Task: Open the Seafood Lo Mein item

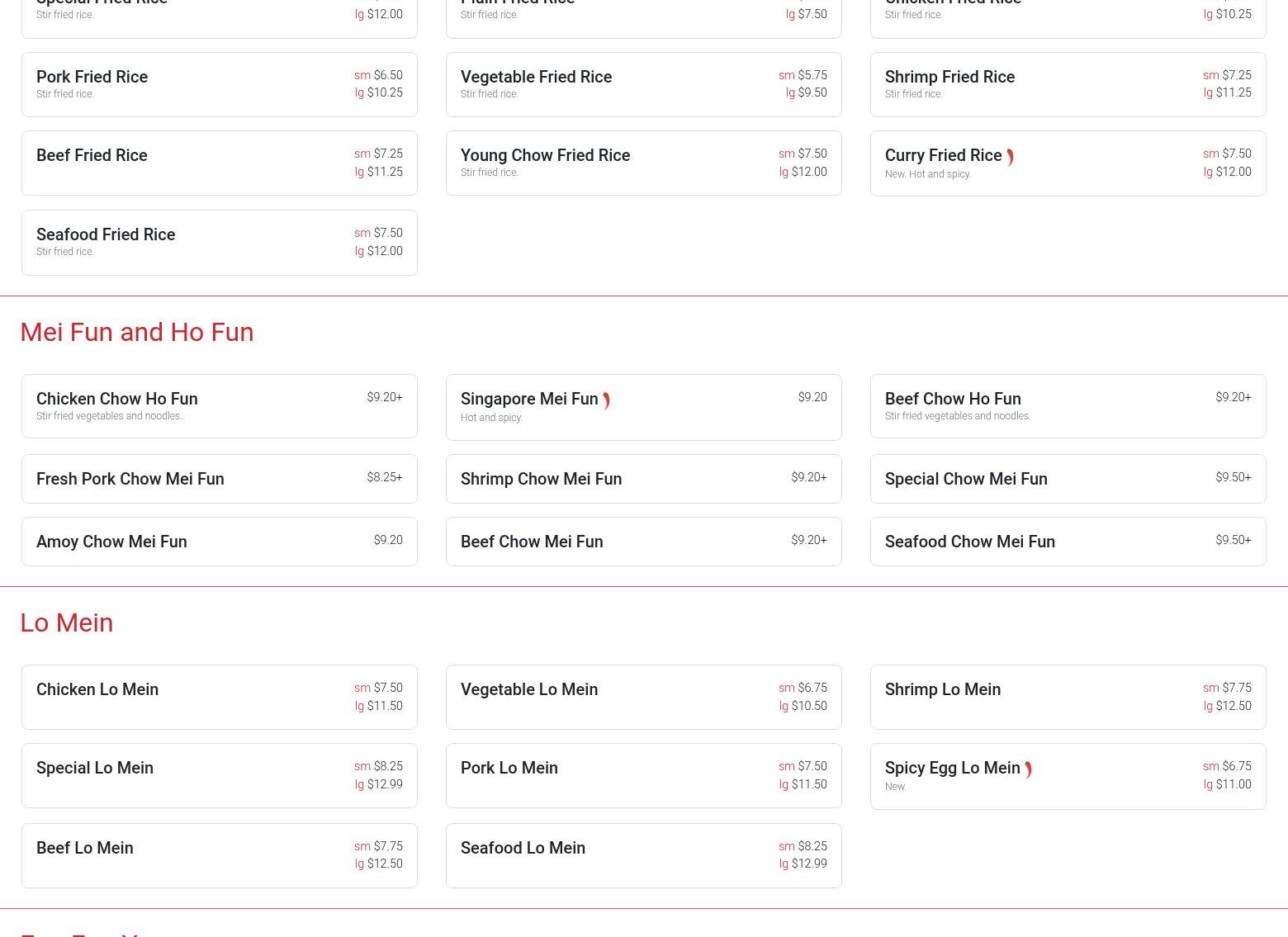Action: coord(523,848)
